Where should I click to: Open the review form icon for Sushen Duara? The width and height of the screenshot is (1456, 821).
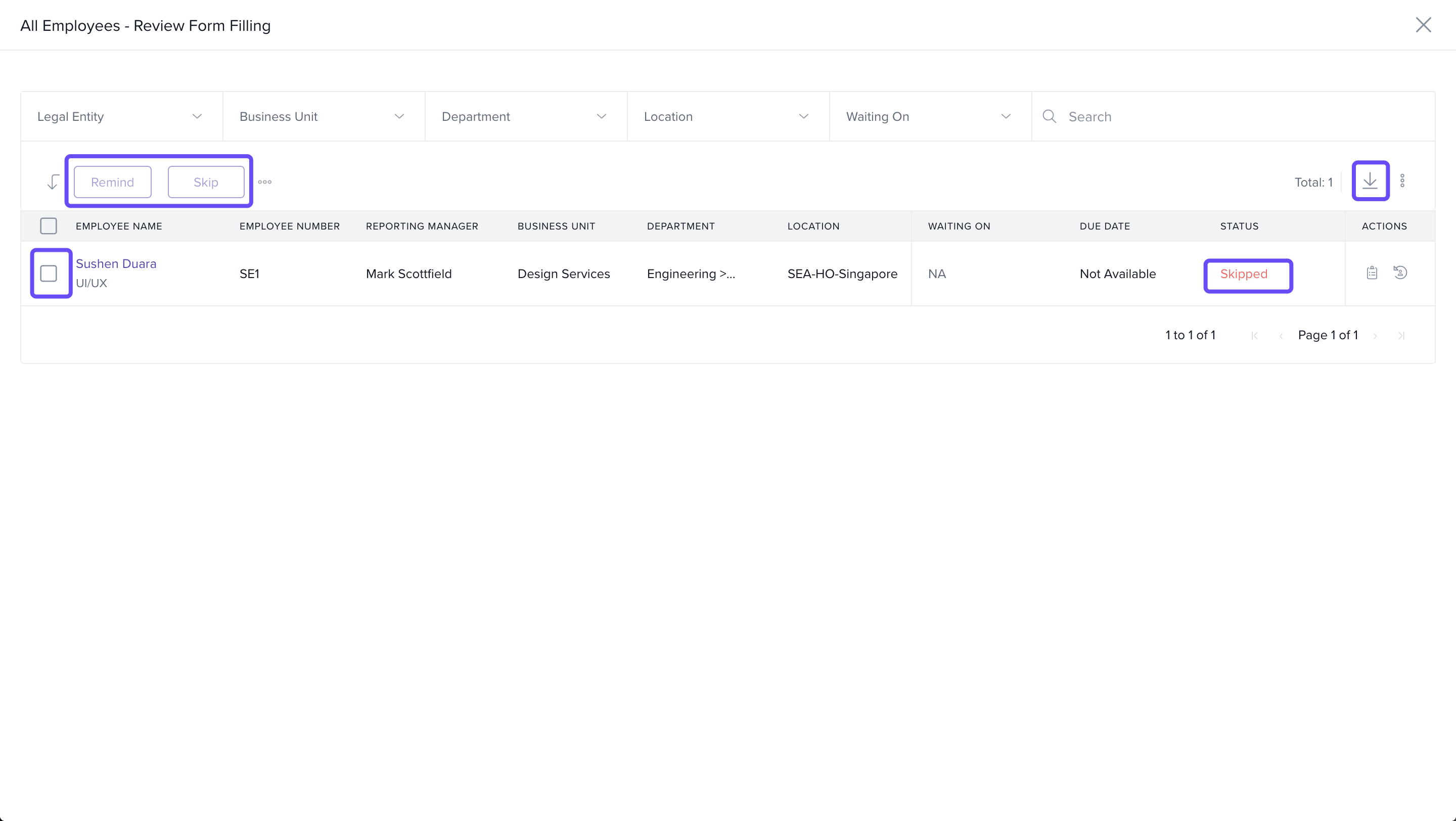pos(1372,273)
